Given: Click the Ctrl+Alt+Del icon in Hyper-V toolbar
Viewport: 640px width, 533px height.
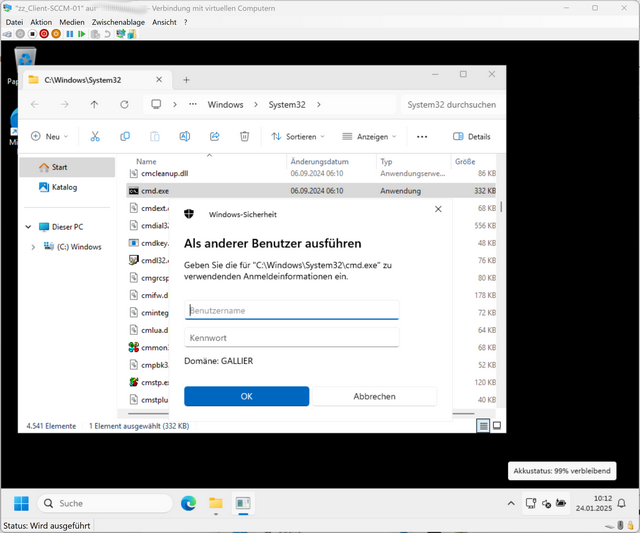Looking at the screenshot, I should click(7, 34).
